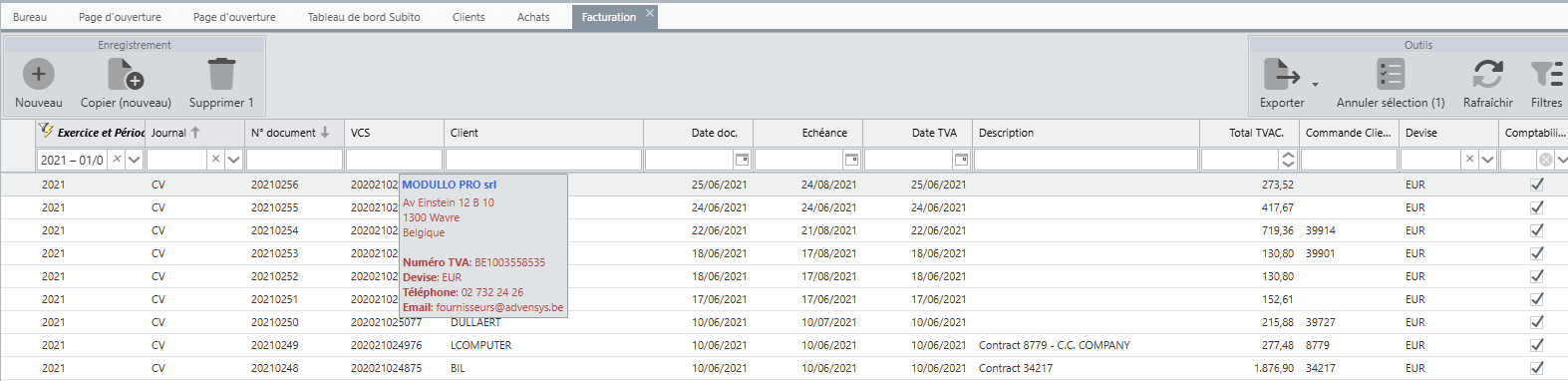The width and height of the screenshot is (1568, 381).
Task: Click order number 39914
Action: [x=1320, y=230]
